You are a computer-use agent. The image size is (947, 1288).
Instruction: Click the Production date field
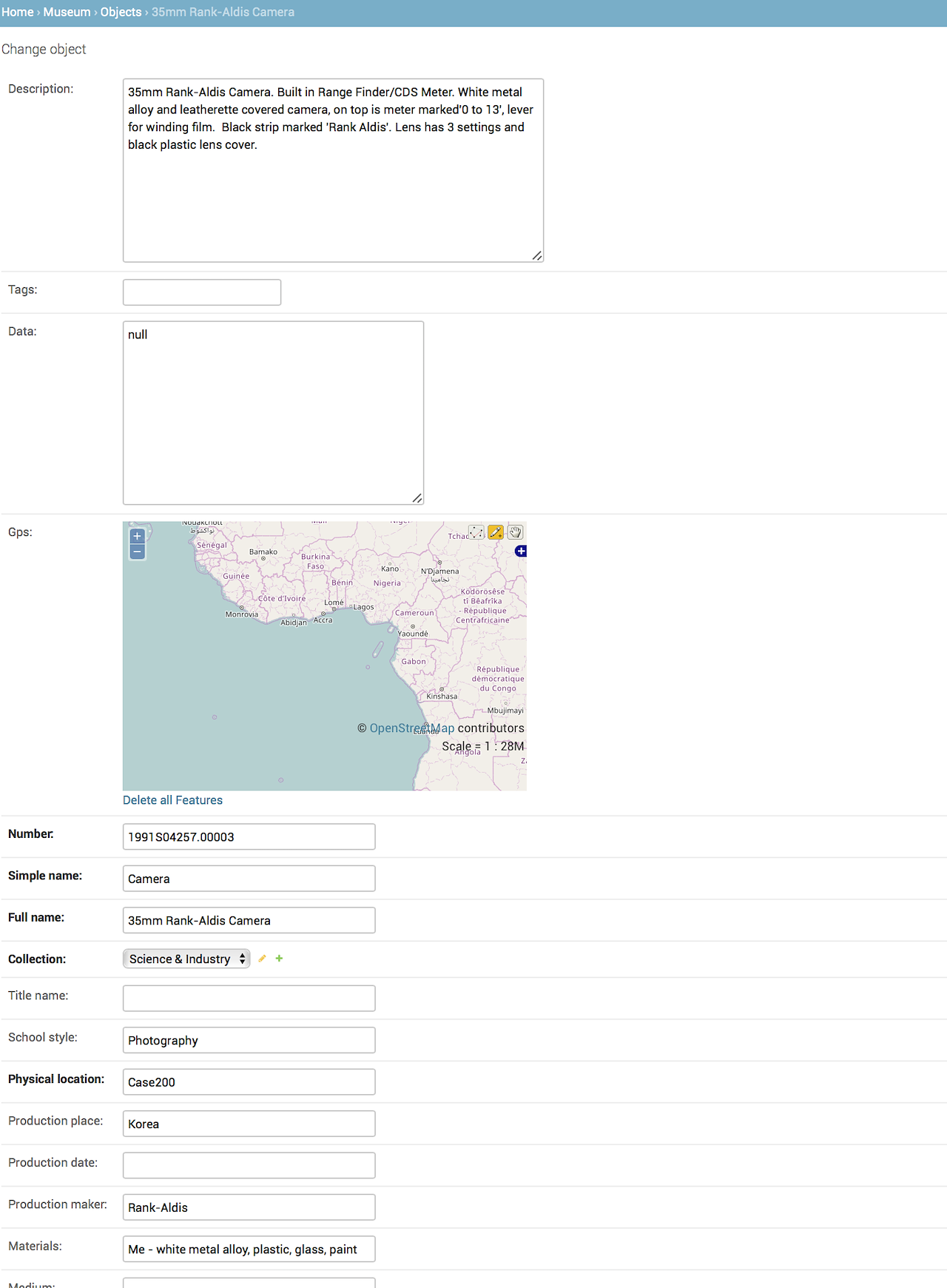[x=249, y=1165]
